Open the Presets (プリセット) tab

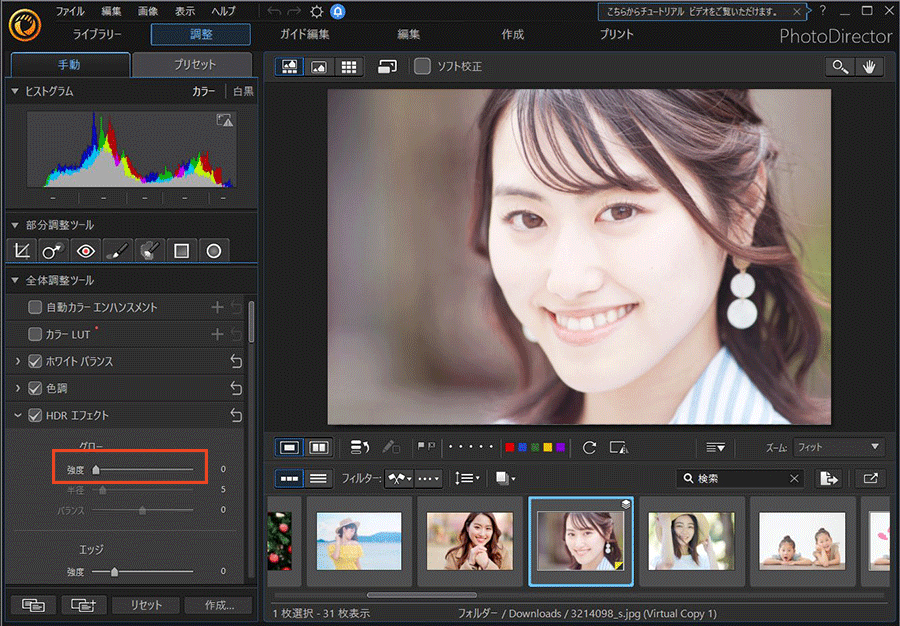(x=193, y=64)
